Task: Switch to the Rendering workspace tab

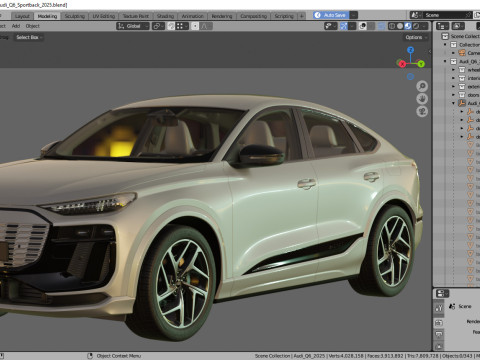Action: 222,16
